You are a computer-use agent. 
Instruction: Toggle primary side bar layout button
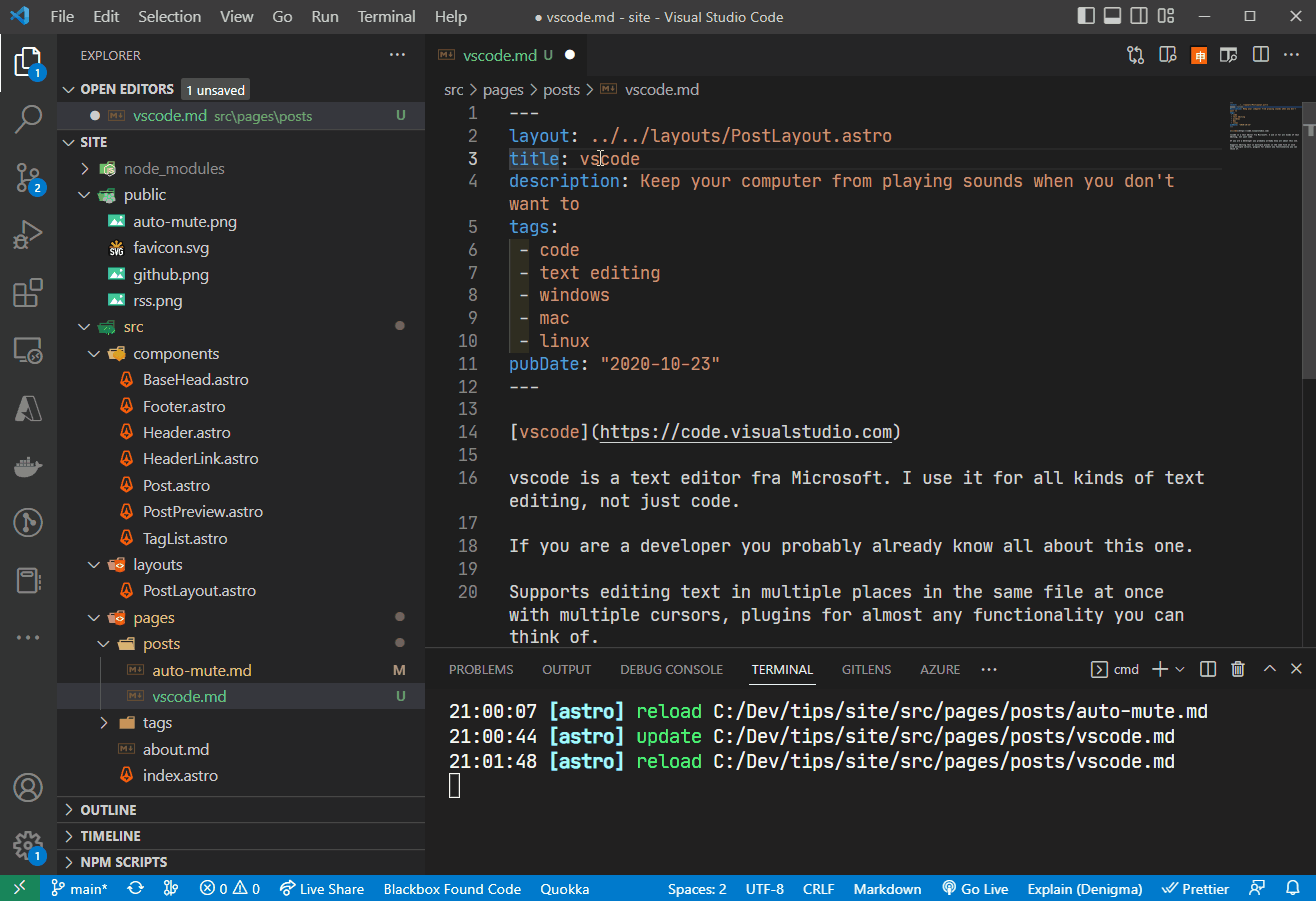[x=1086, y=17]
